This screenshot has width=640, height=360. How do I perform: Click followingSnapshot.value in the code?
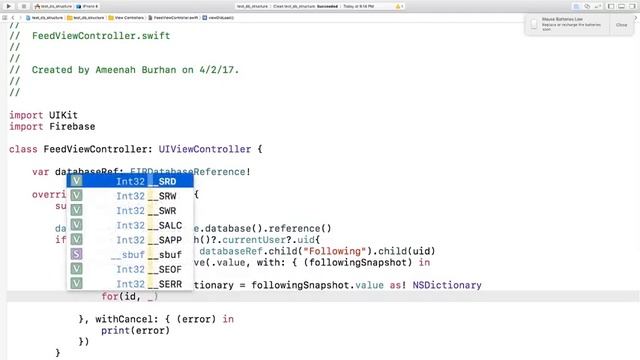click(x=318, y=285)
